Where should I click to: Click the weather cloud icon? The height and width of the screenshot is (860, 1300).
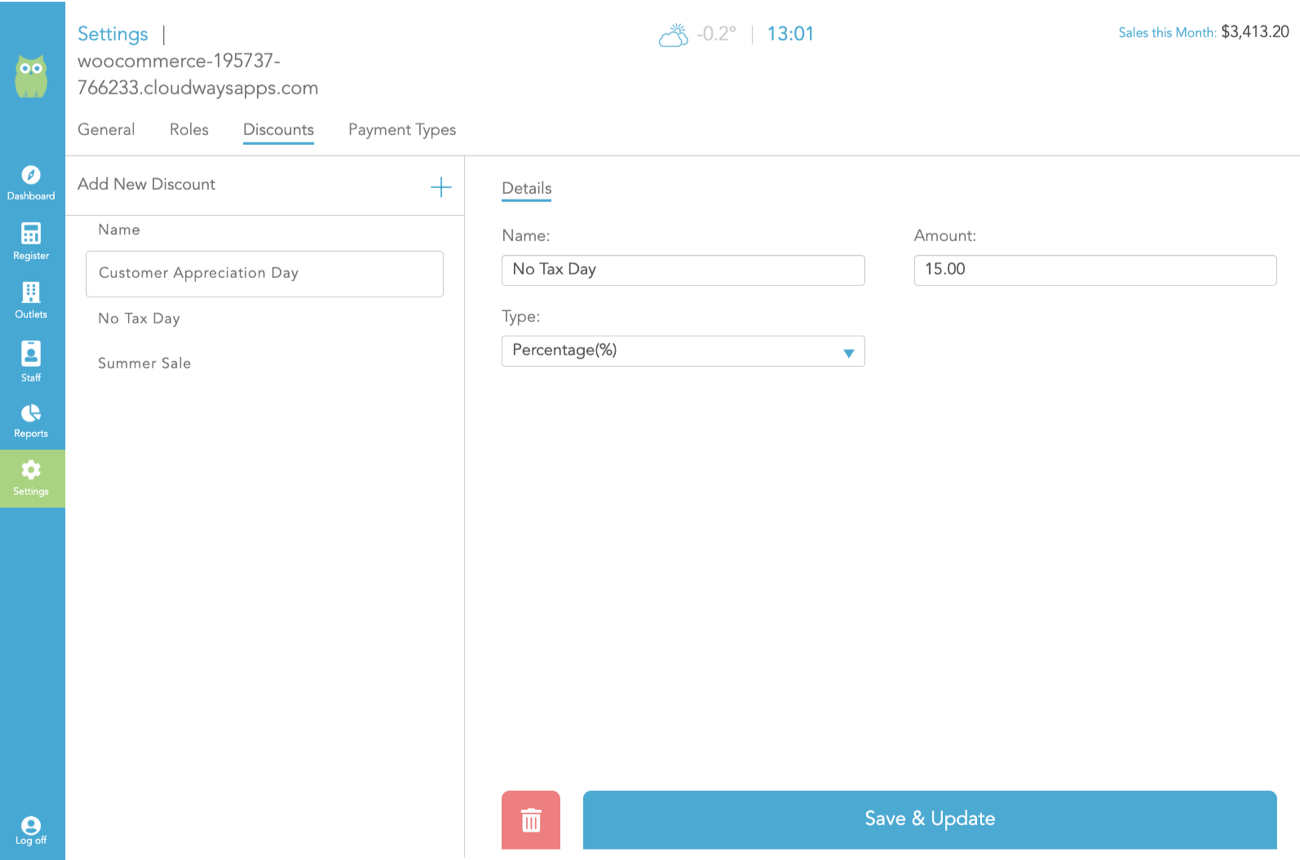tap(673, 36)
